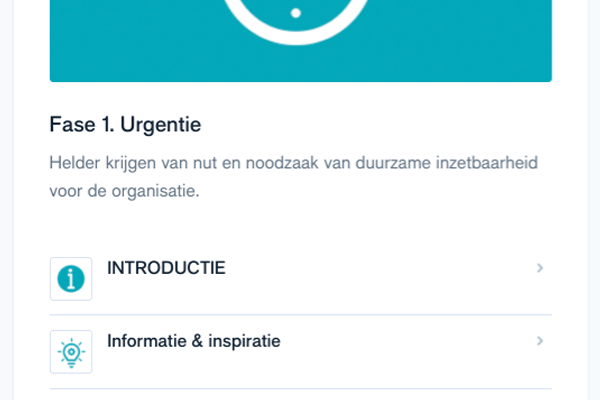Open the Informatie & inspiratie label
600x400 pixels.
point(194,341)
